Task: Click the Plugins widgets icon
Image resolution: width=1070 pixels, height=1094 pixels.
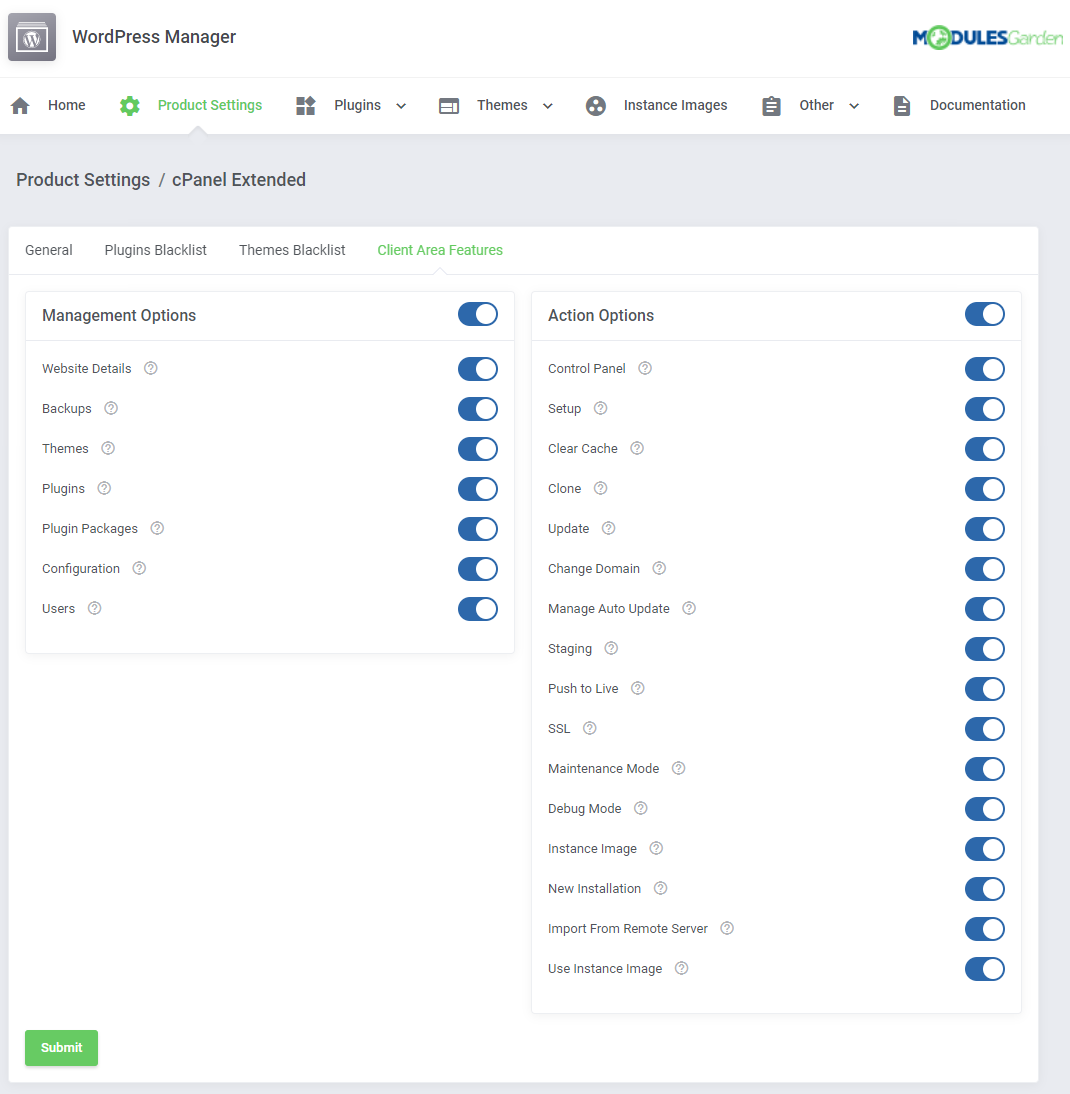Action: click(306, 105)
